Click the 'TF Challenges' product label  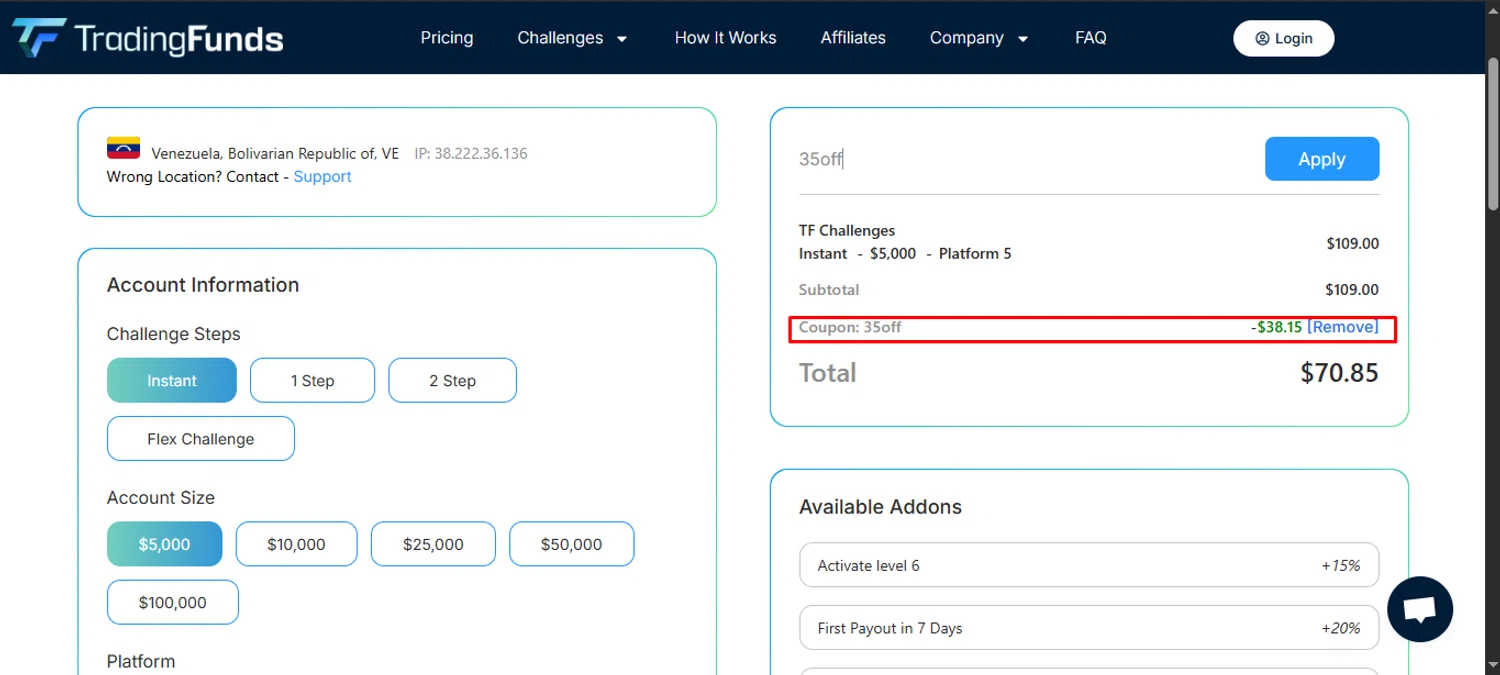[847, 231]
